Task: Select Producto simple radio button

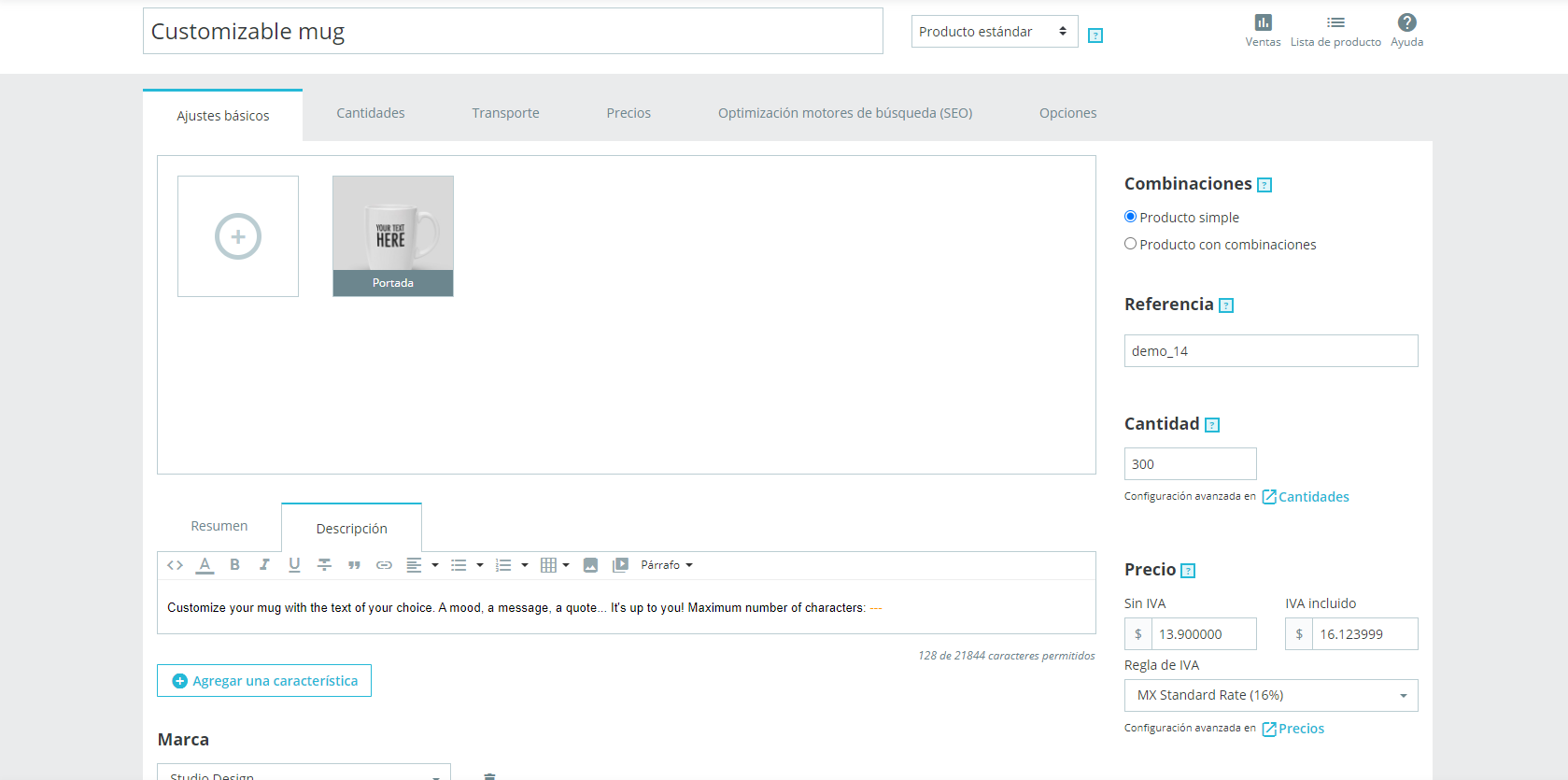Action: point(1130,217)
